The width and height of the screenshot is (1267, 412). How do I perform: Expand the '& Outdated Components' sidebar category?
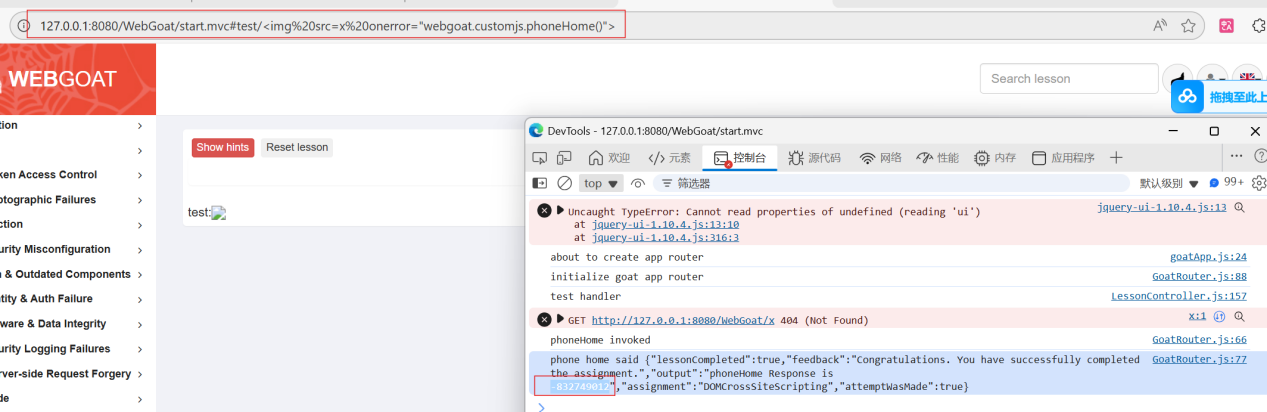click(72, 275)
